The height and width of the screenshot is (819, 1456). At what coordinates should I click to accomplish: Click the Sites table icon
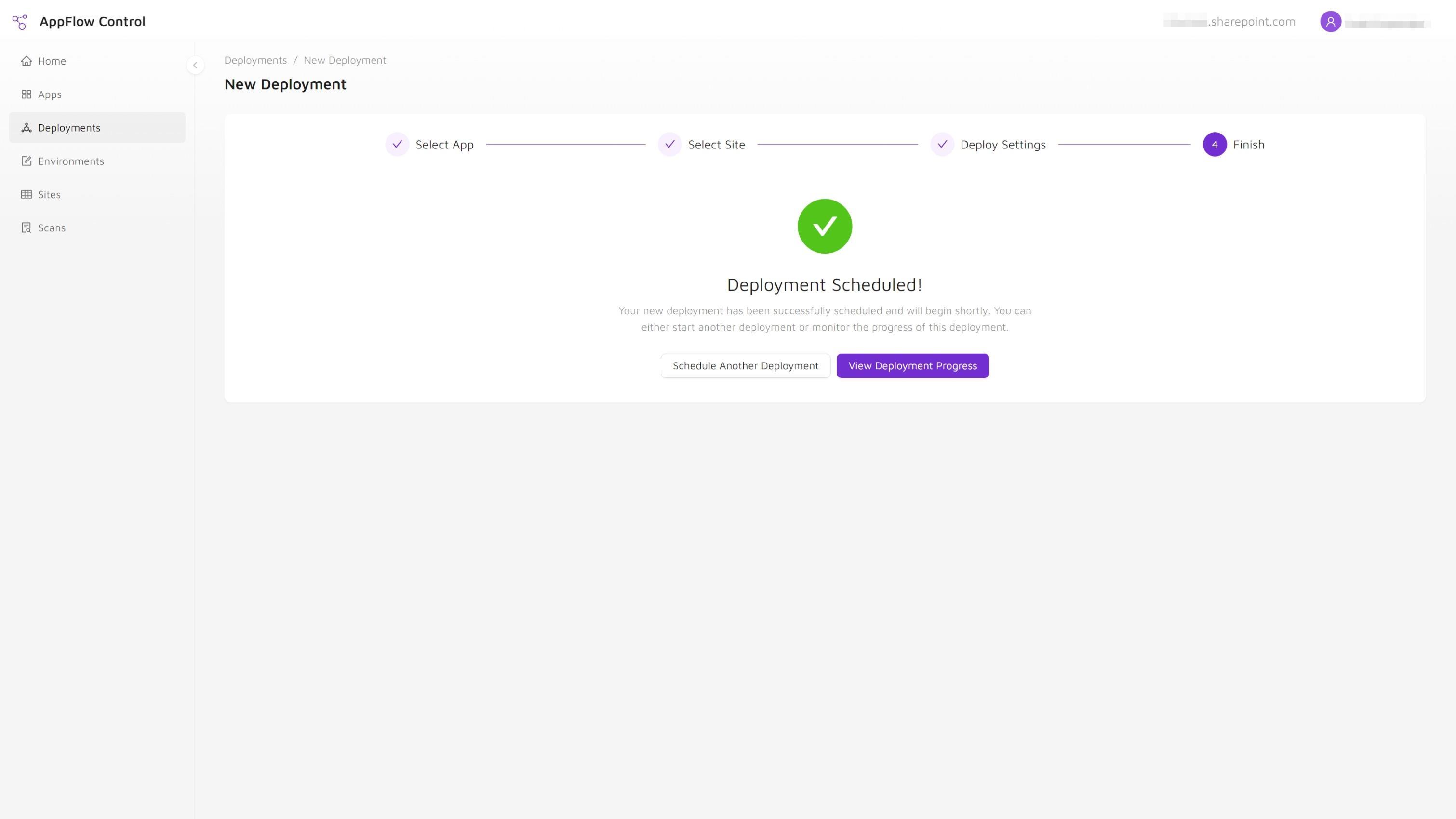26,194
